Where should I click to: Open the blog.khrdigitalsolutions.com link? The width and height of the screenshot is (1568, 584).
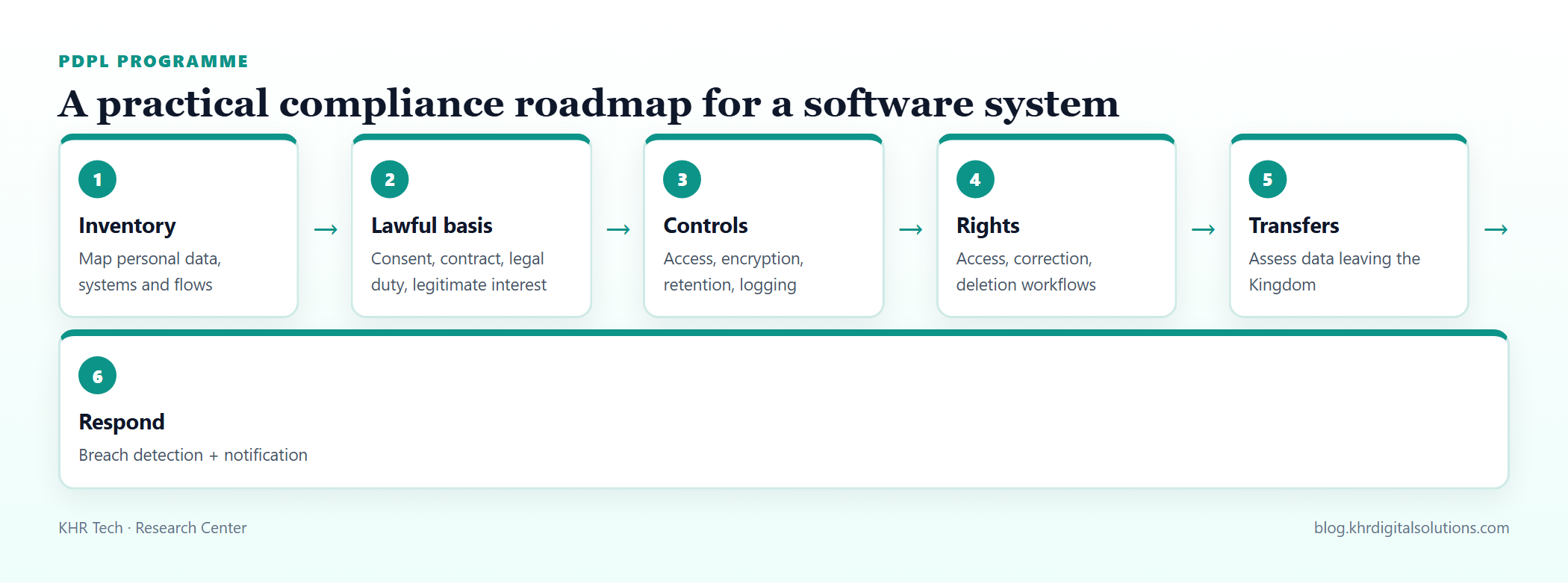1411,528
